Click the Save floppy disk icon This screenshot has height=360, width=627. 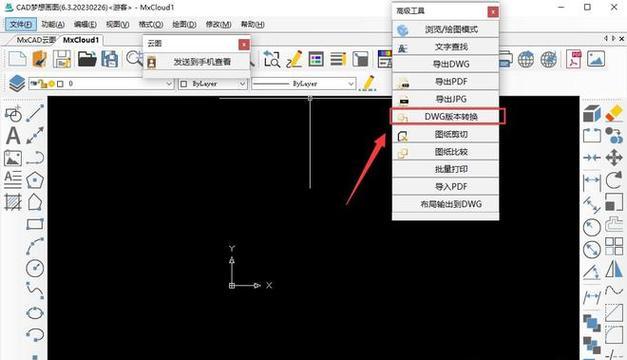[x=62, y=59]
